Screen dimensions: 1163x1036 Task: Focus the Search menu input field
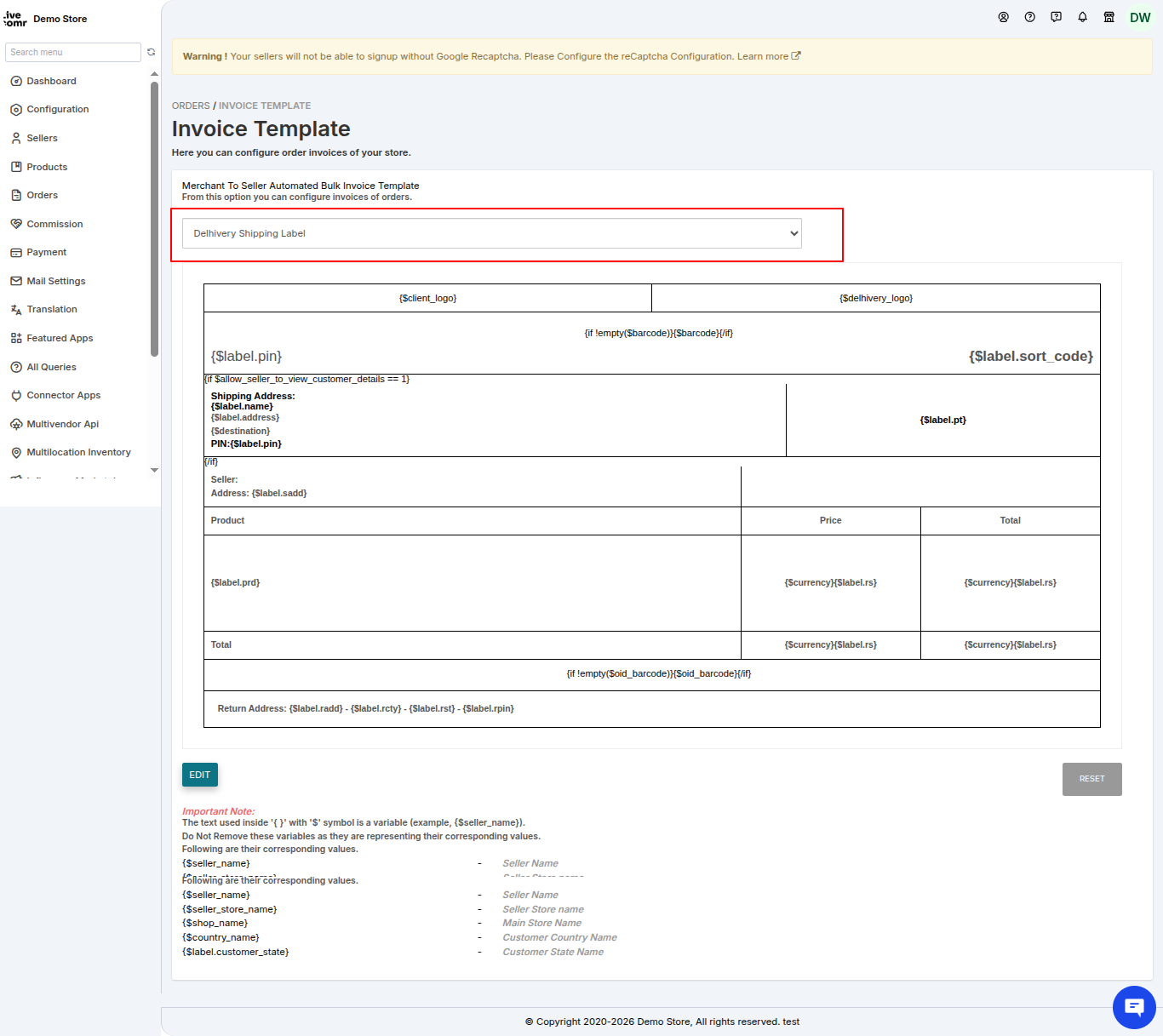pos(73,52)
